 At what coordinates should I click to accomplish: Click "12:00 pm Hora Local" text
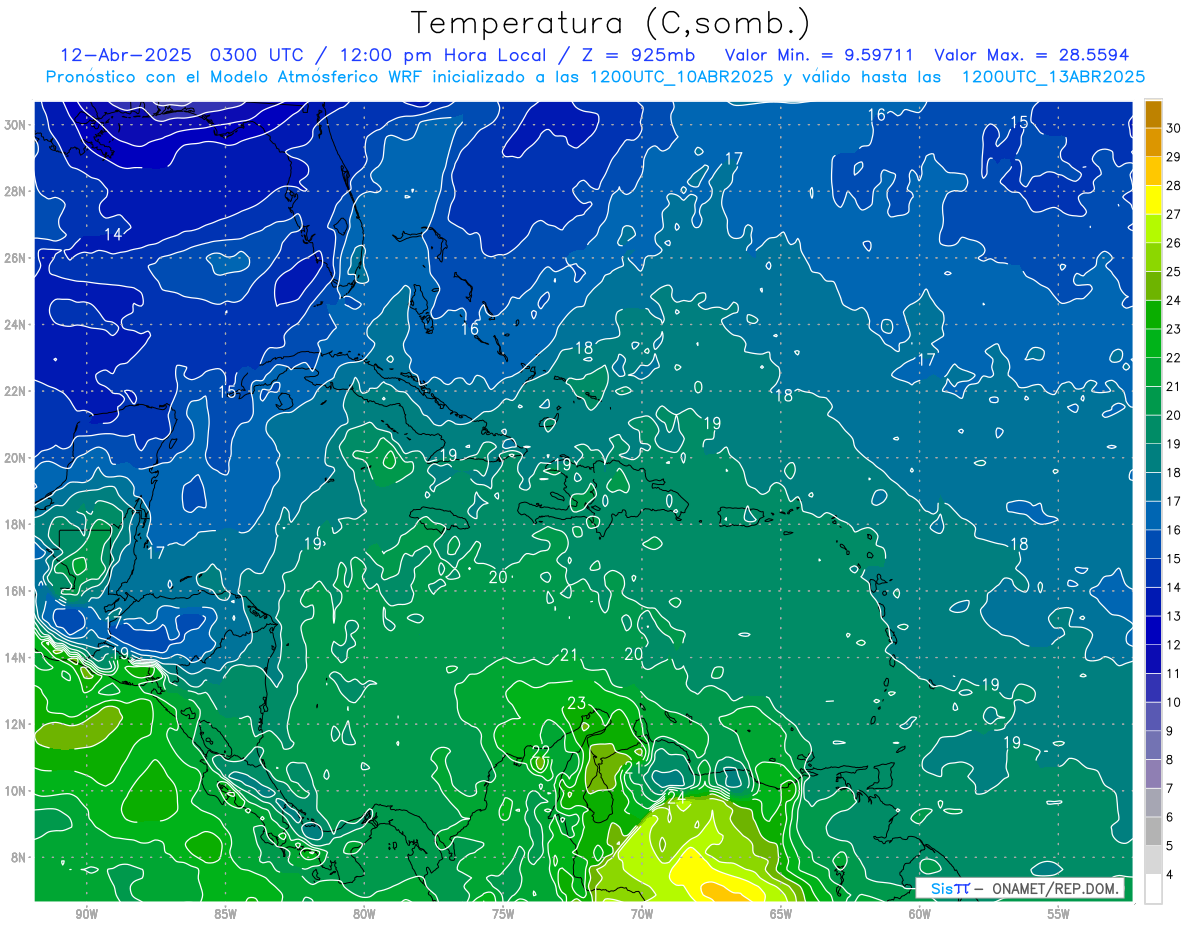coord(443,55)
